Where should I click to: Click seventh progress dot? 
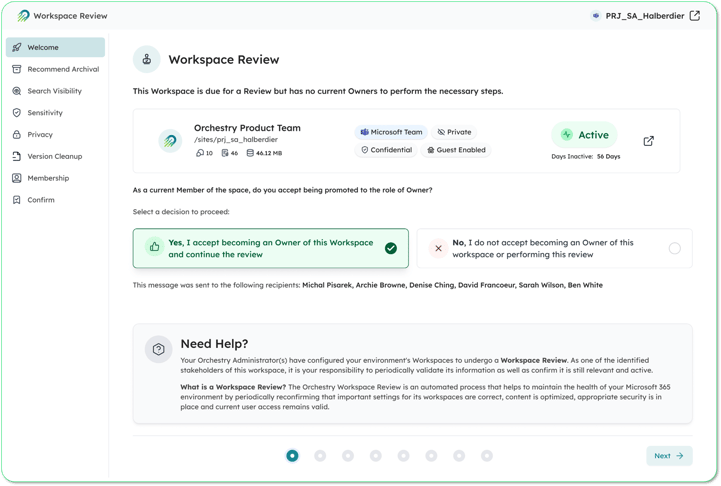pos(459,456)
